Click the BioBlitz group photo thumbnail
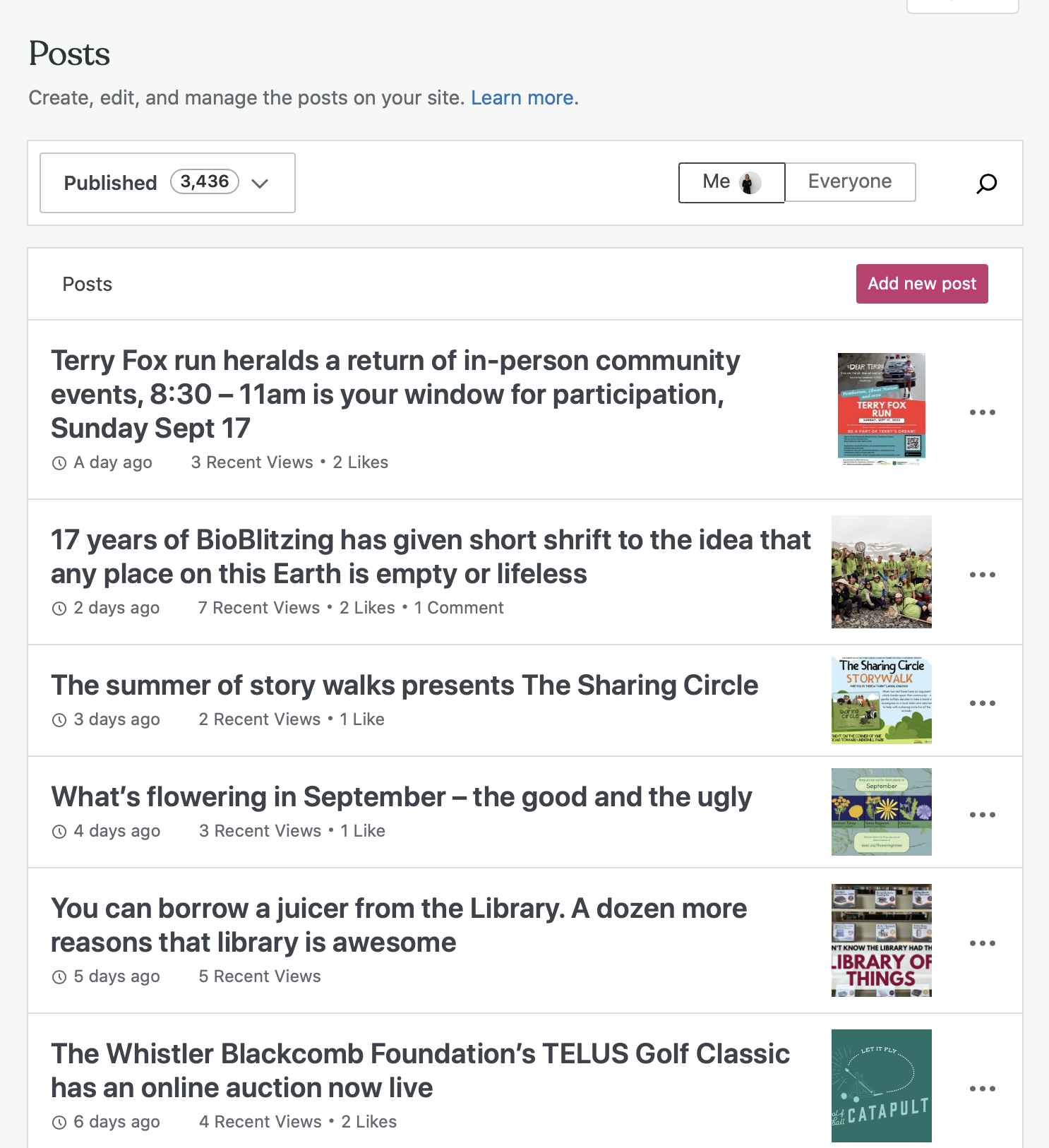1049x1148 pixels. (881, 572)
